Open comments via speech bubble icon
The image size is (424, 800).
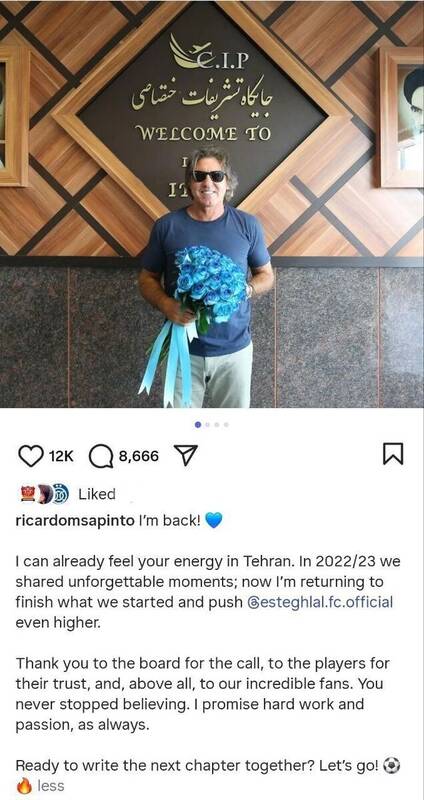point(101,456)
